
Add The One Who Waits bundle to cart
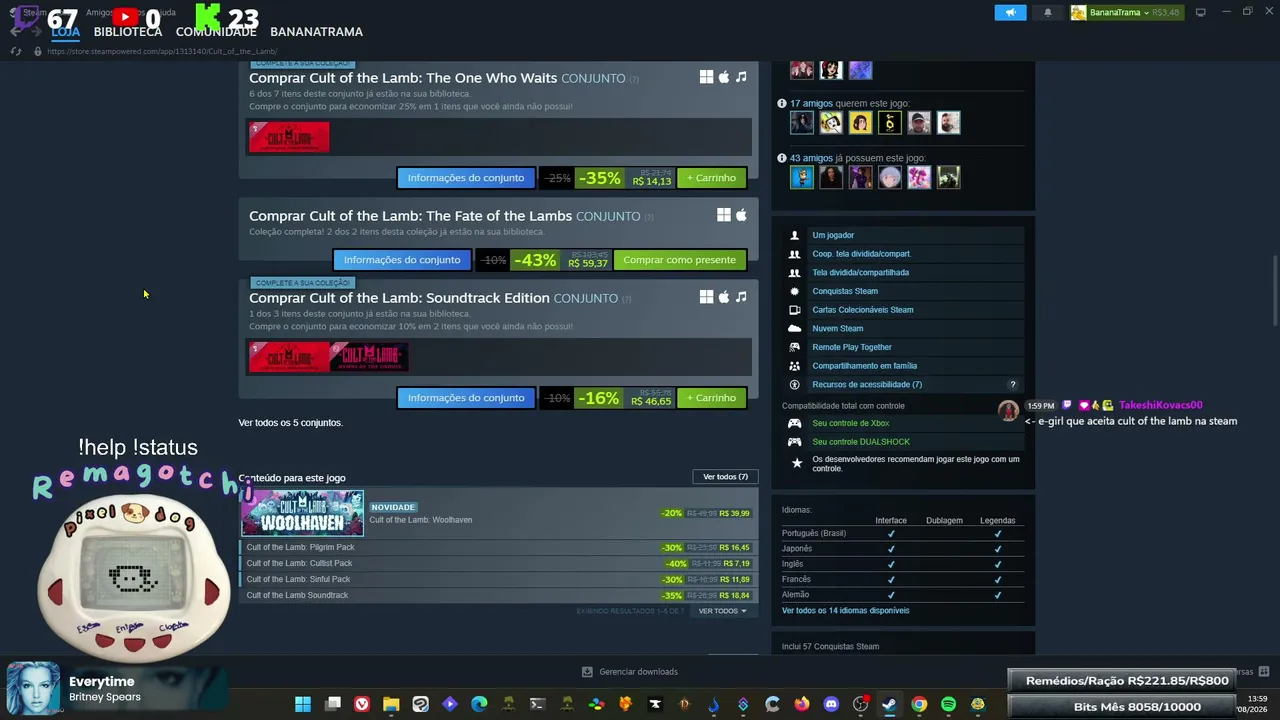(711, 178)
